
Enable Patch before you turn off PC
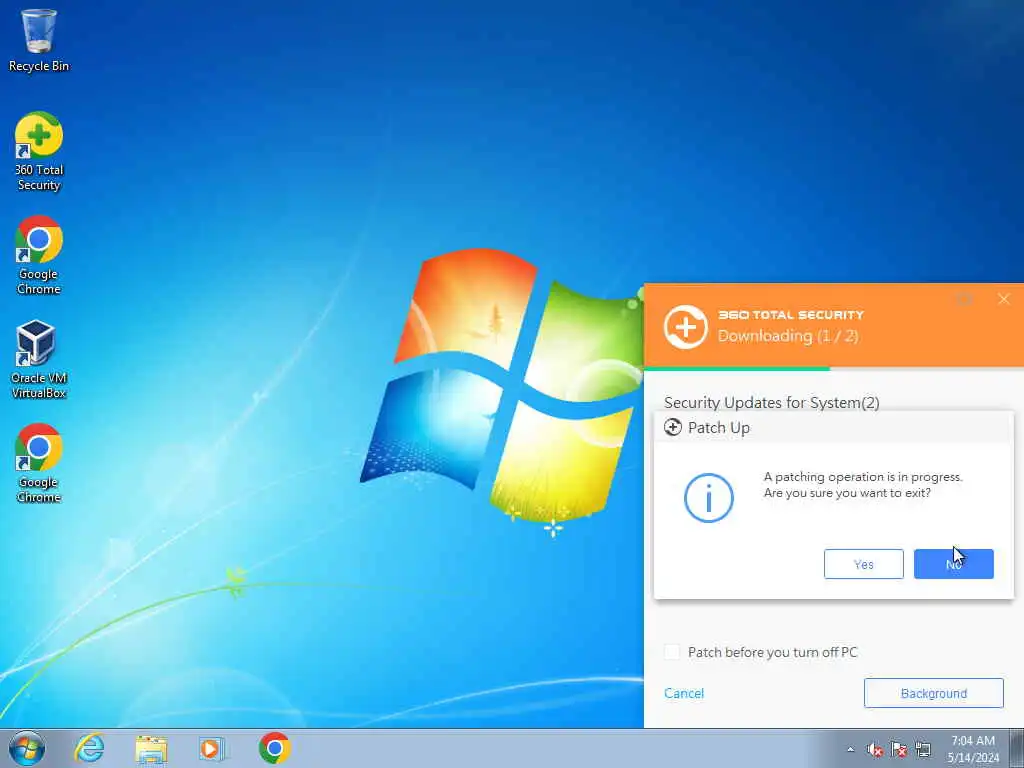(x=672, y=652)
